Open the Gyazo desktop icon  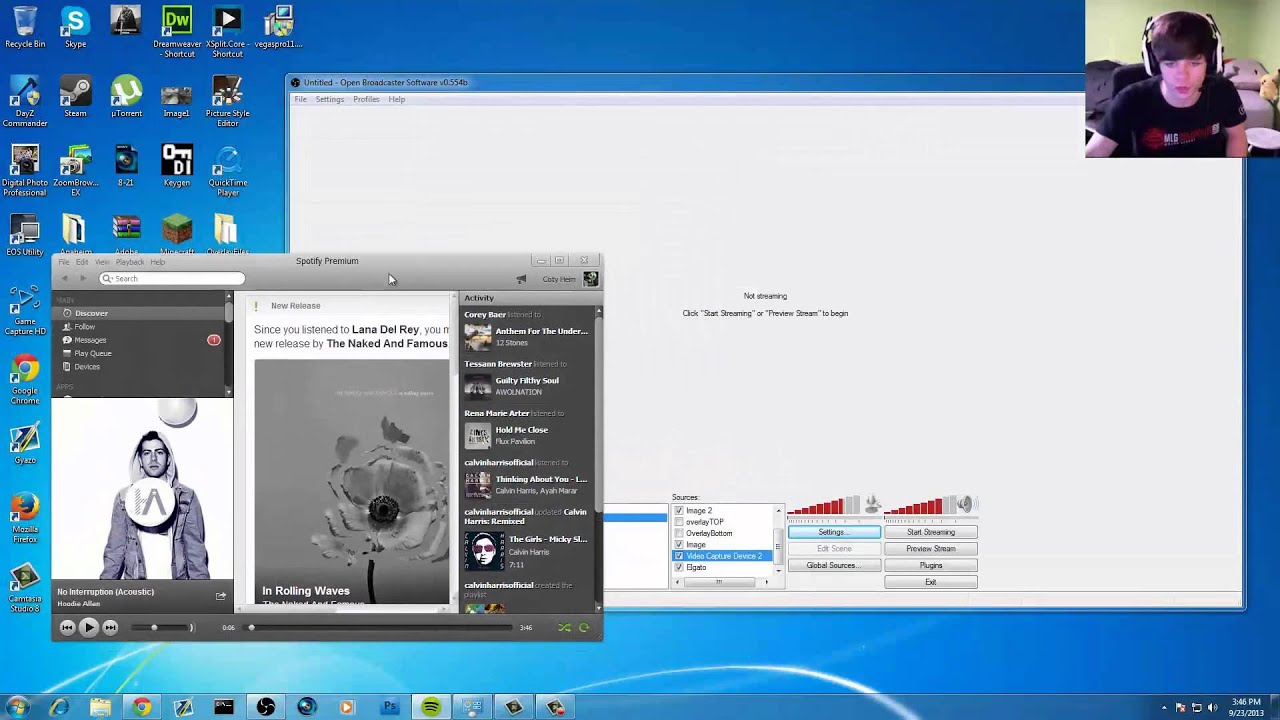(25, 445)
